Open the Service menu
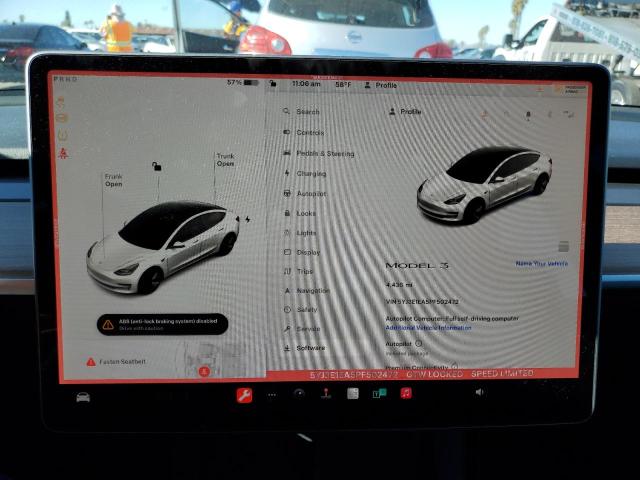 tap(302, 329)
